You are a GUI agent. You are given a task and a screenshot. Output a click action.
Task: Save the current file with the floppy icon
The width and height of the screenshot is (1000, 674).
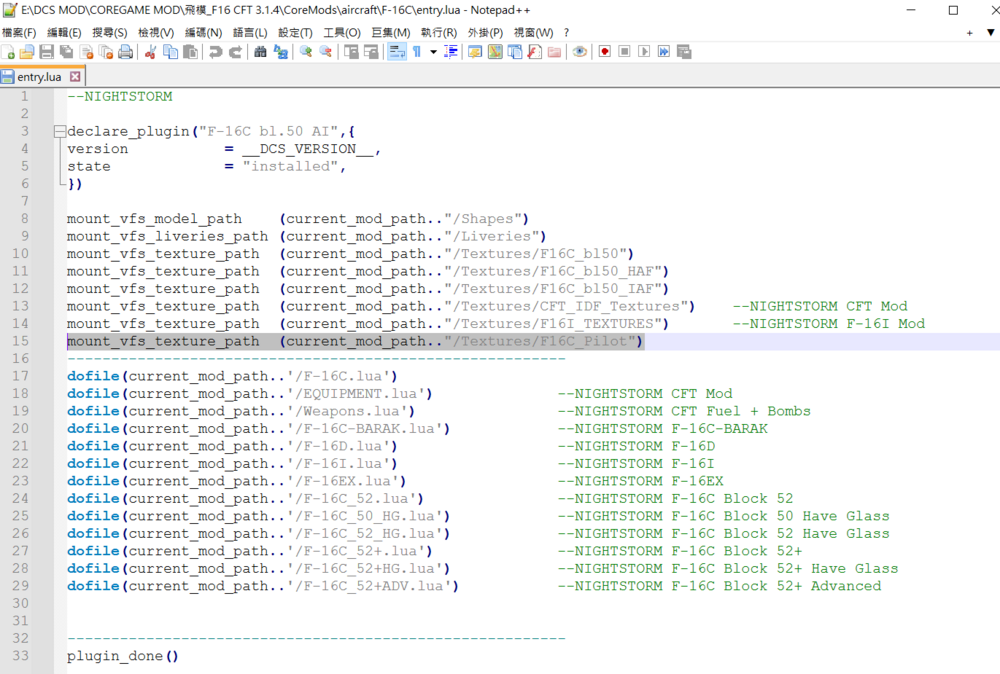click(x=47, y=52)
